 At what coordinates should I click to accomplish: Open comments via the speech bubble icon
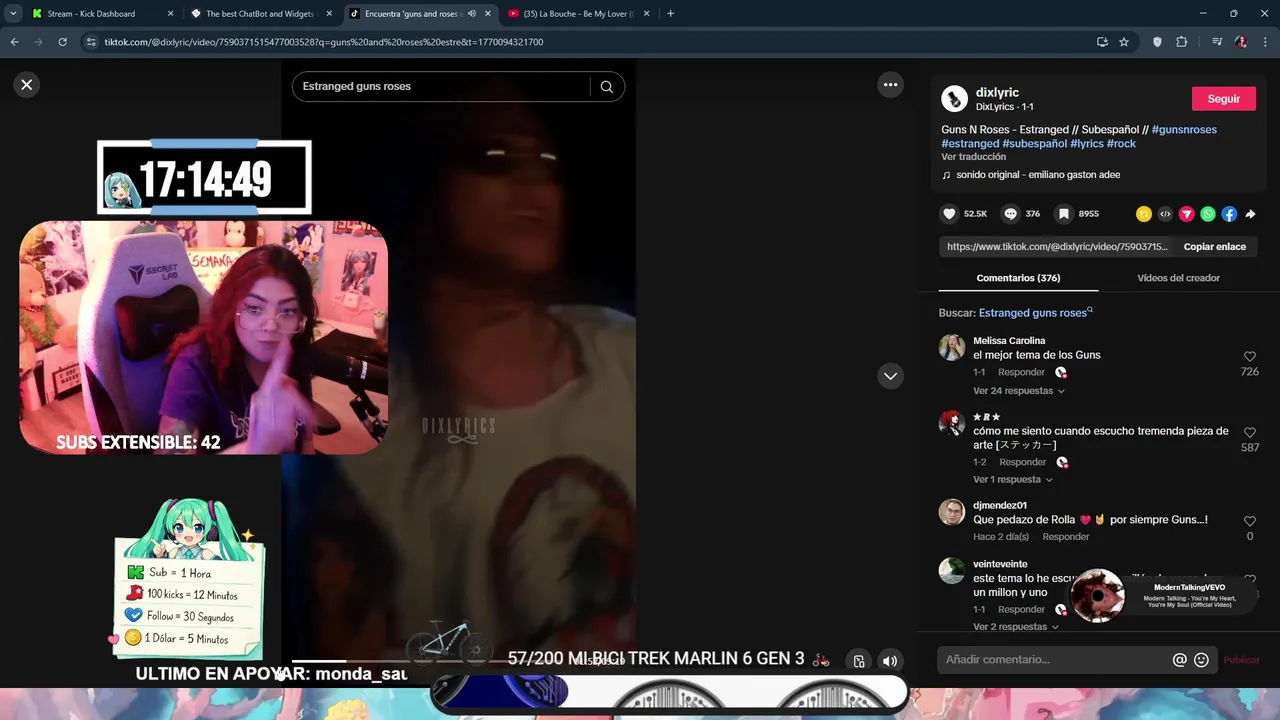click(1010, 214)
